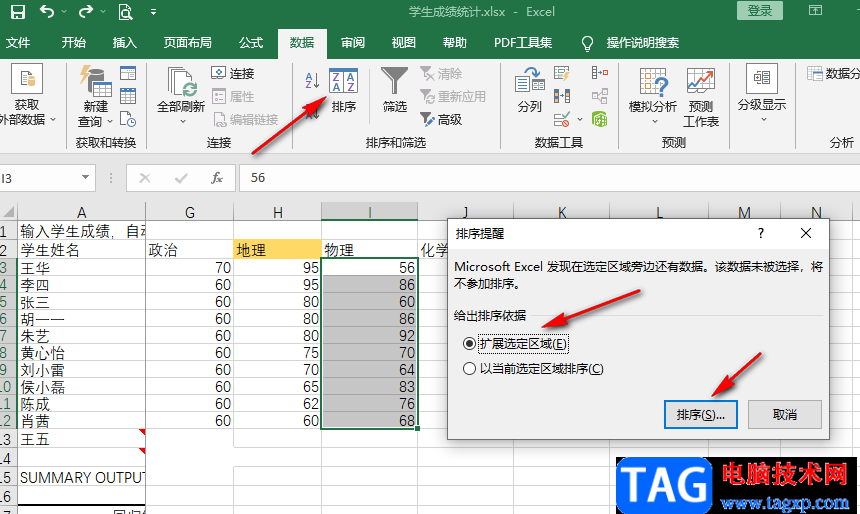
Task: Click the Forecast Sheet (预测工作表) icon
Action: click(700, 81)
